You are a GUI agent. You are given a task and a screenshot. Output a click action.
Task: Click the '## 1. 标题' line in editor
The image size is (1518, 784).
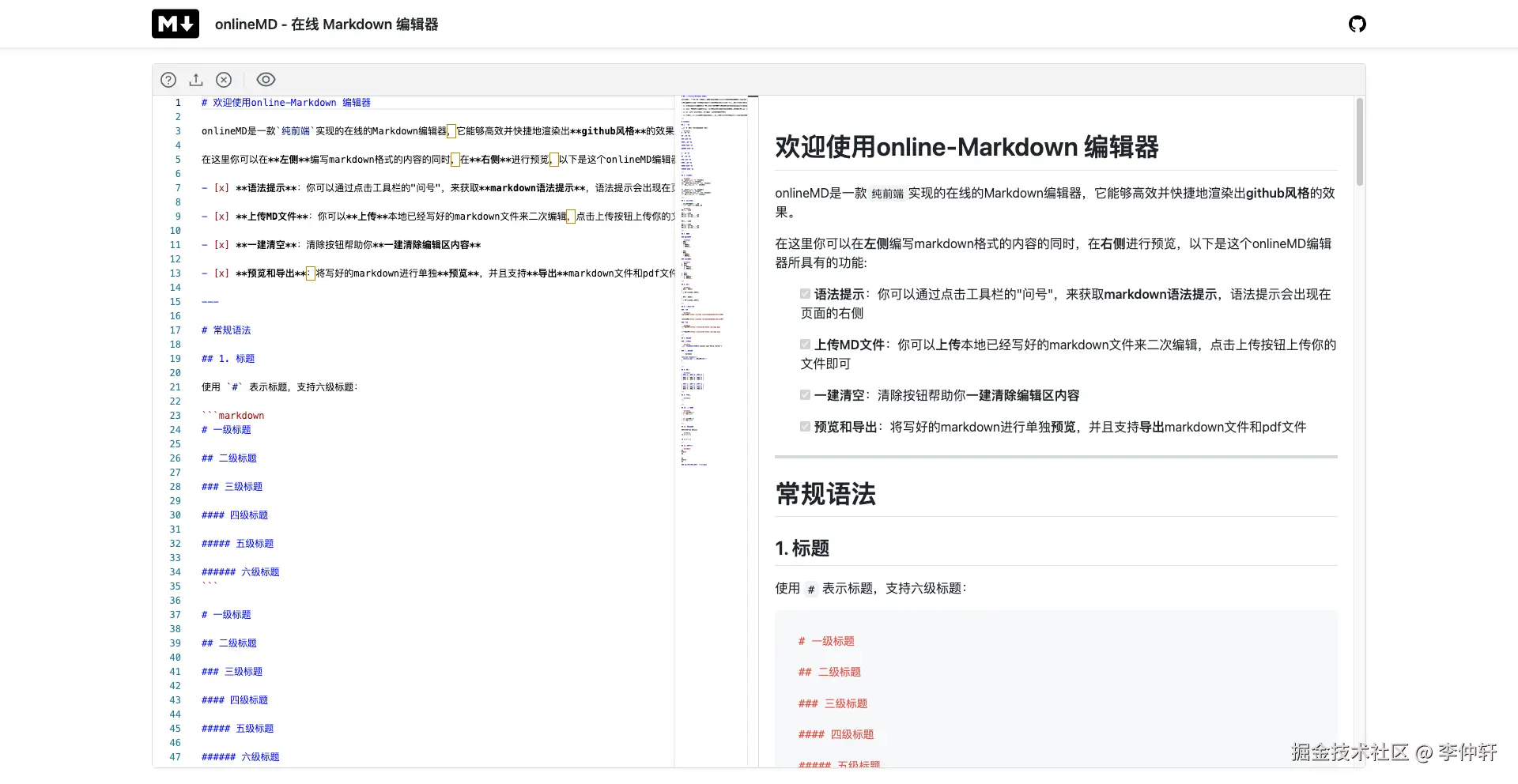pyautogui.click(x=228, y=359)
